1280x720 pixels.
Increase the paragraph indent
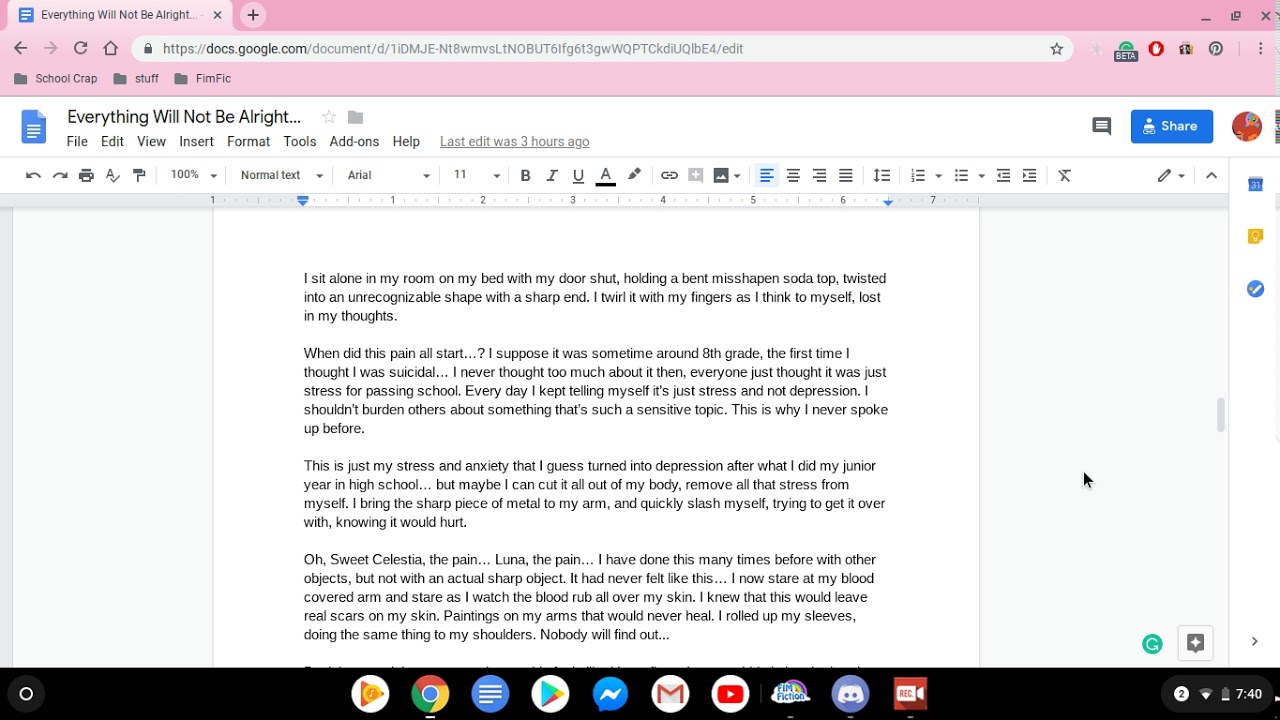click(1030, 175)
